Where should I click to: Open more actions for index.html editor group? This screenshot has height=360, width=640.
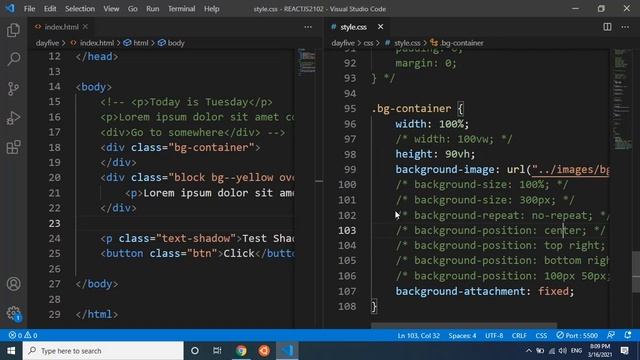click(308, 27)
